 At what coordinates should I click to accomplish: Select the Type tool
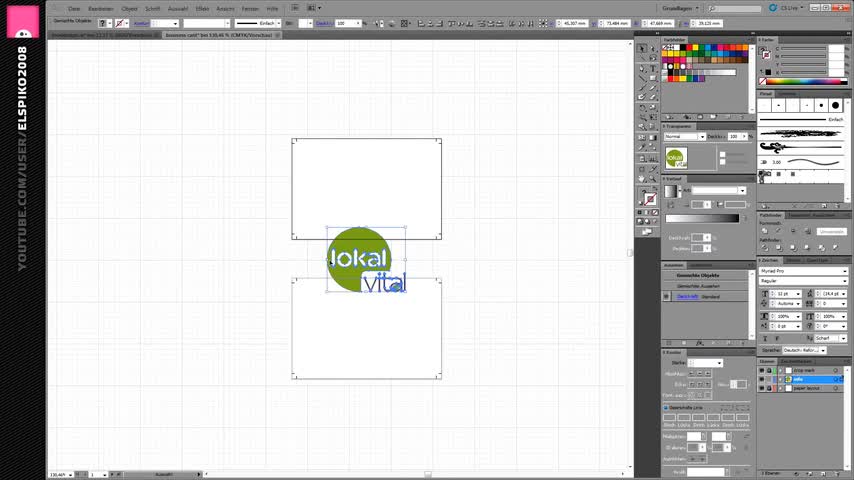coord(652,69)
